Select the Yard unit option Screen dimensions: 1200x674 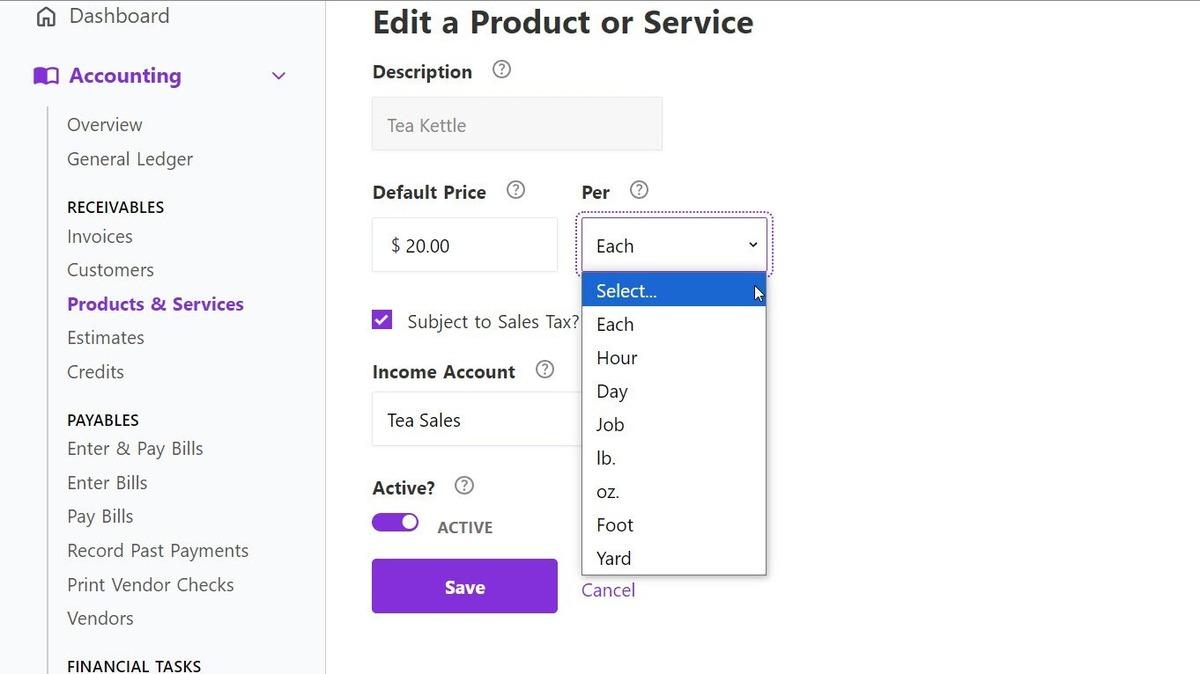click(x=614, y=559)
